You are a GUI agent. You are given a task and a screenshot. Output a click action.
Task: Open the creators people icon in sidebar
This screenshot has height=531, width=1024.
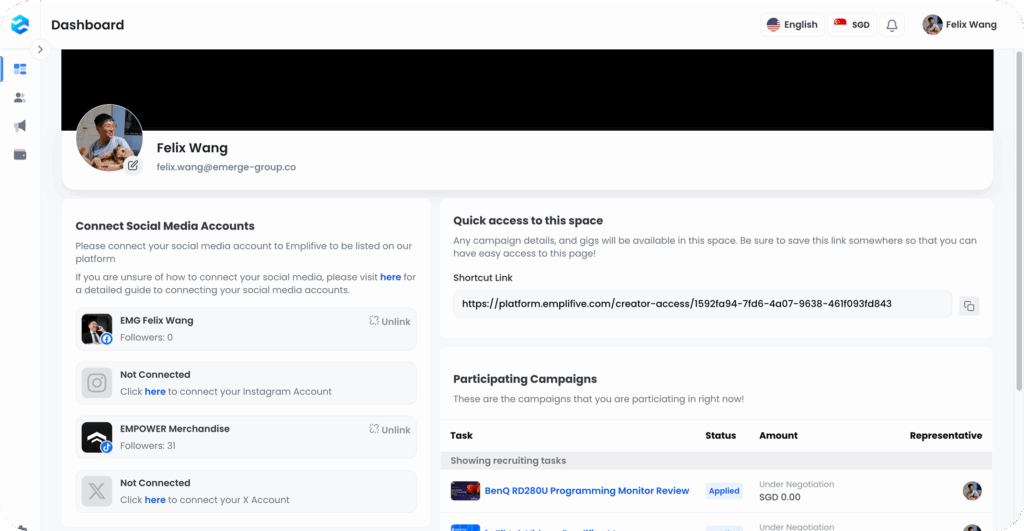pos(20,98)
